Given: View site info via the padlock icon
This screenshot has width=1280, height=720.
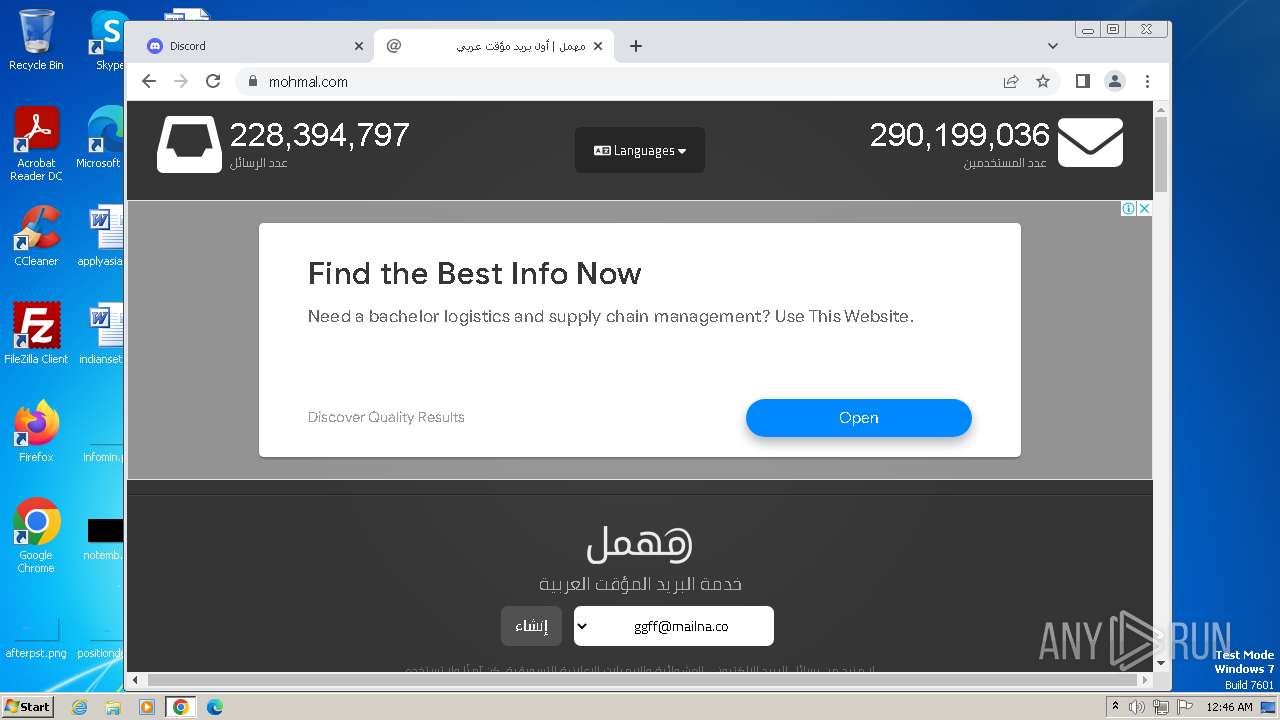Looking at the screenshot, I should click(x=252, y=81).
